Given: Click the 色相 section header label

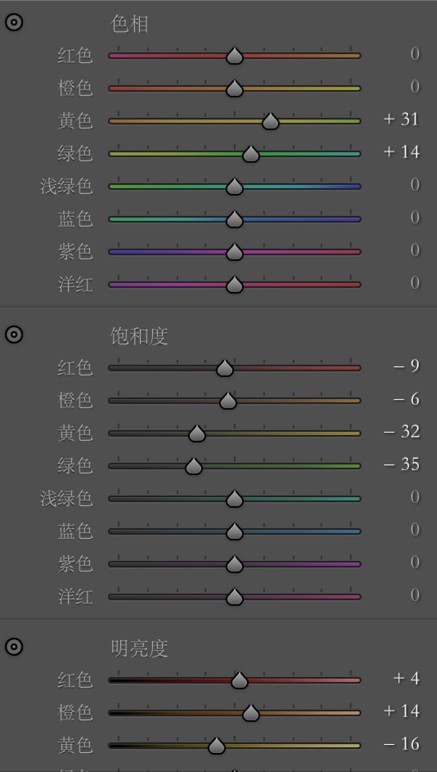Looking at the screenshot, I should click(x=130, y=24).
